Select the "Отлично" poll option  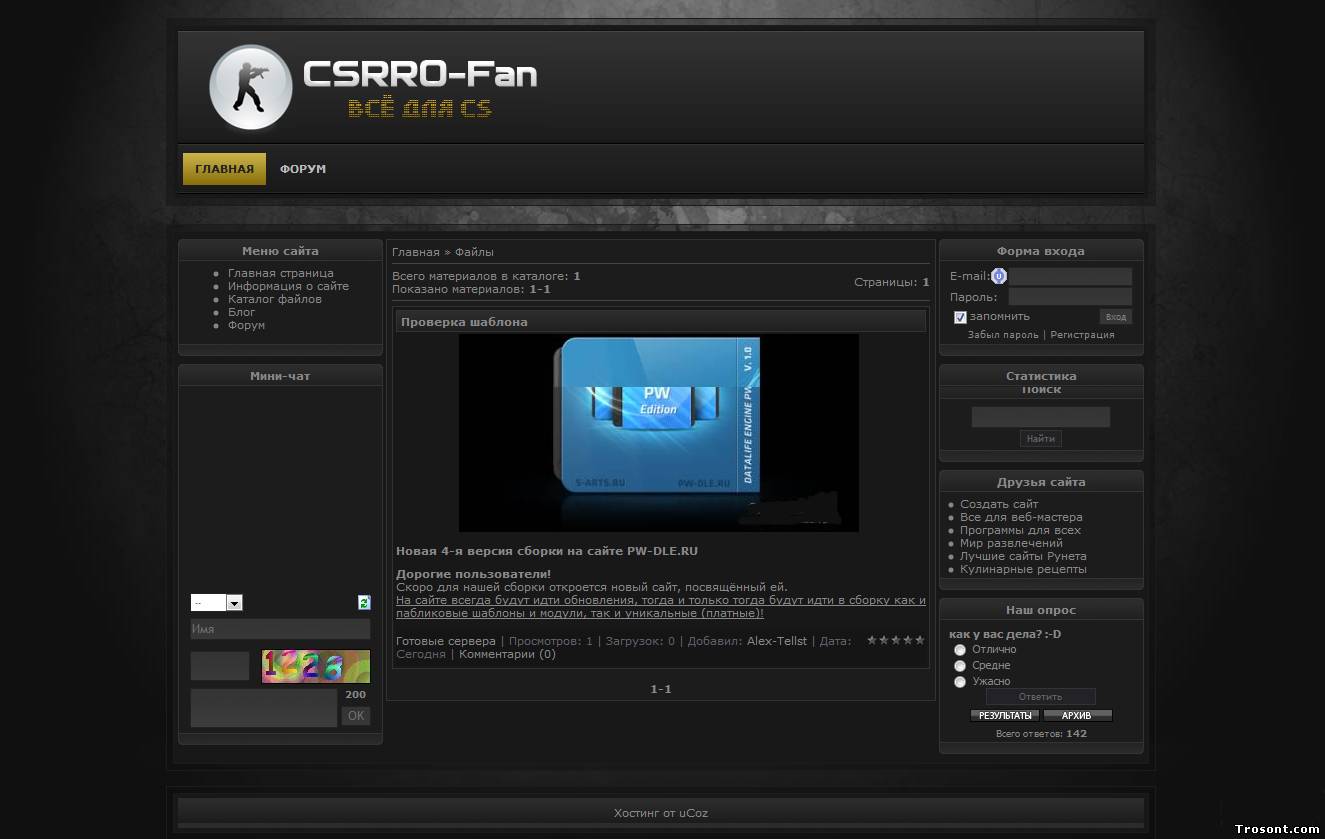(x=960, y=650)
